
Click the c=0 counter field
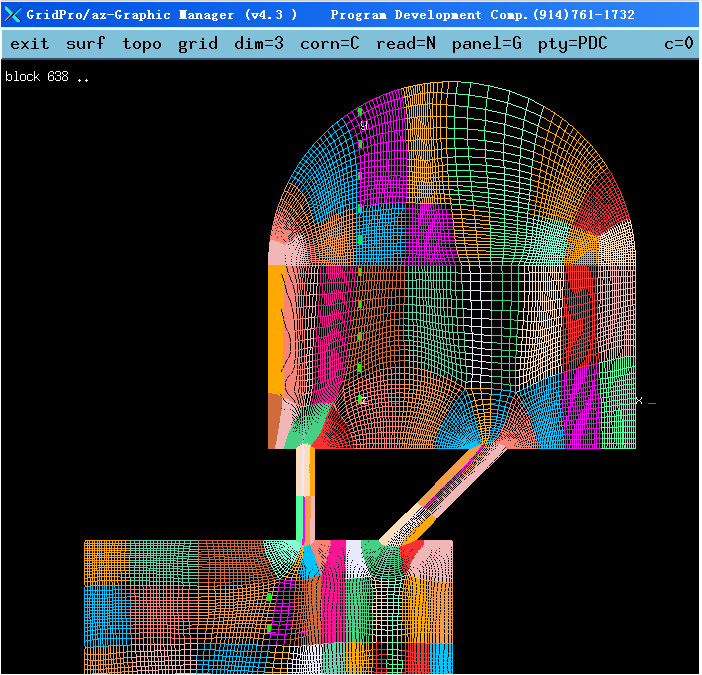678,44
